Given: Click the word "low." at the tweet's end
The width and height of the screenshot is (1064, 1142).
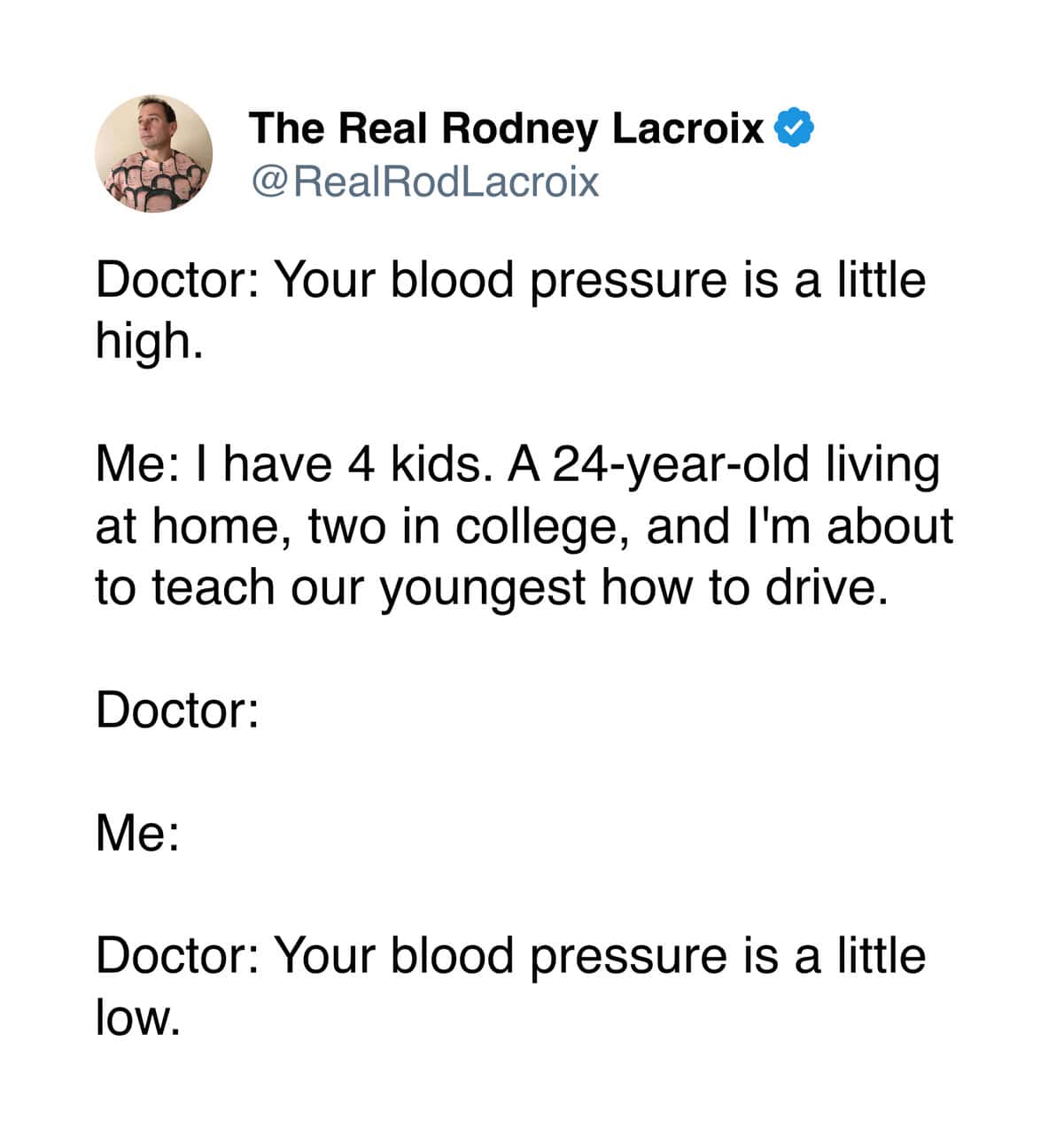Looking at the screenshot, I should [x=138, y=1017].
